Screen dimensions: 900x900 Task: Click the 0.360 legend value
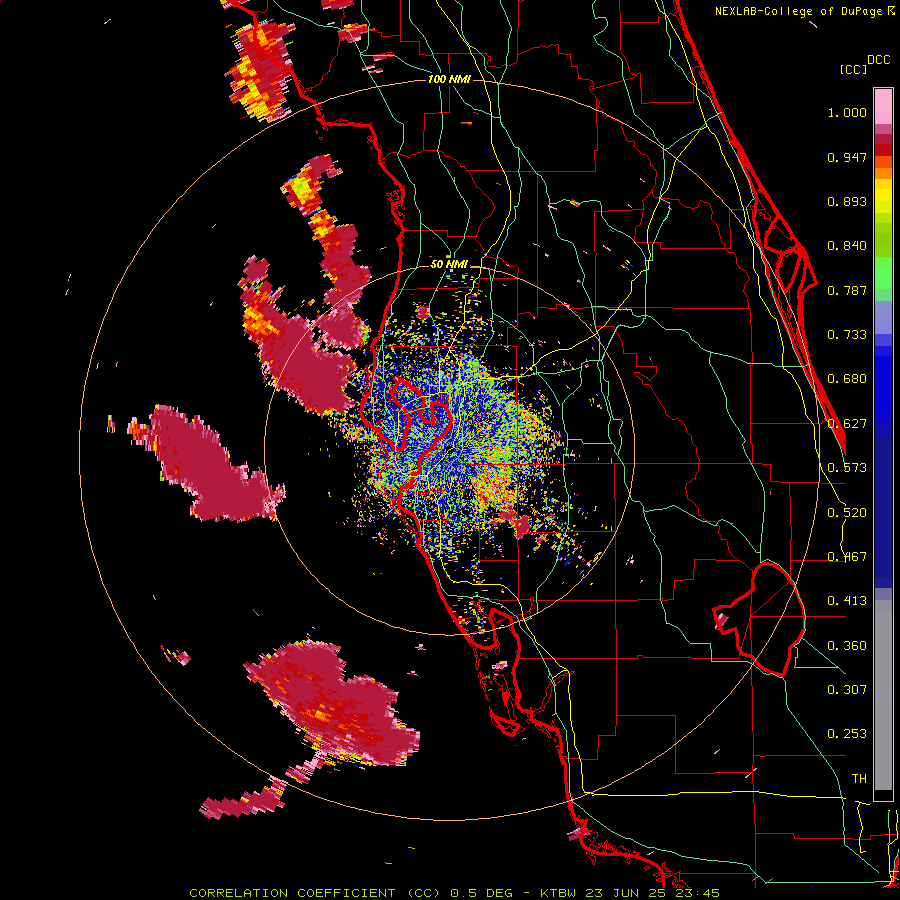847,646
